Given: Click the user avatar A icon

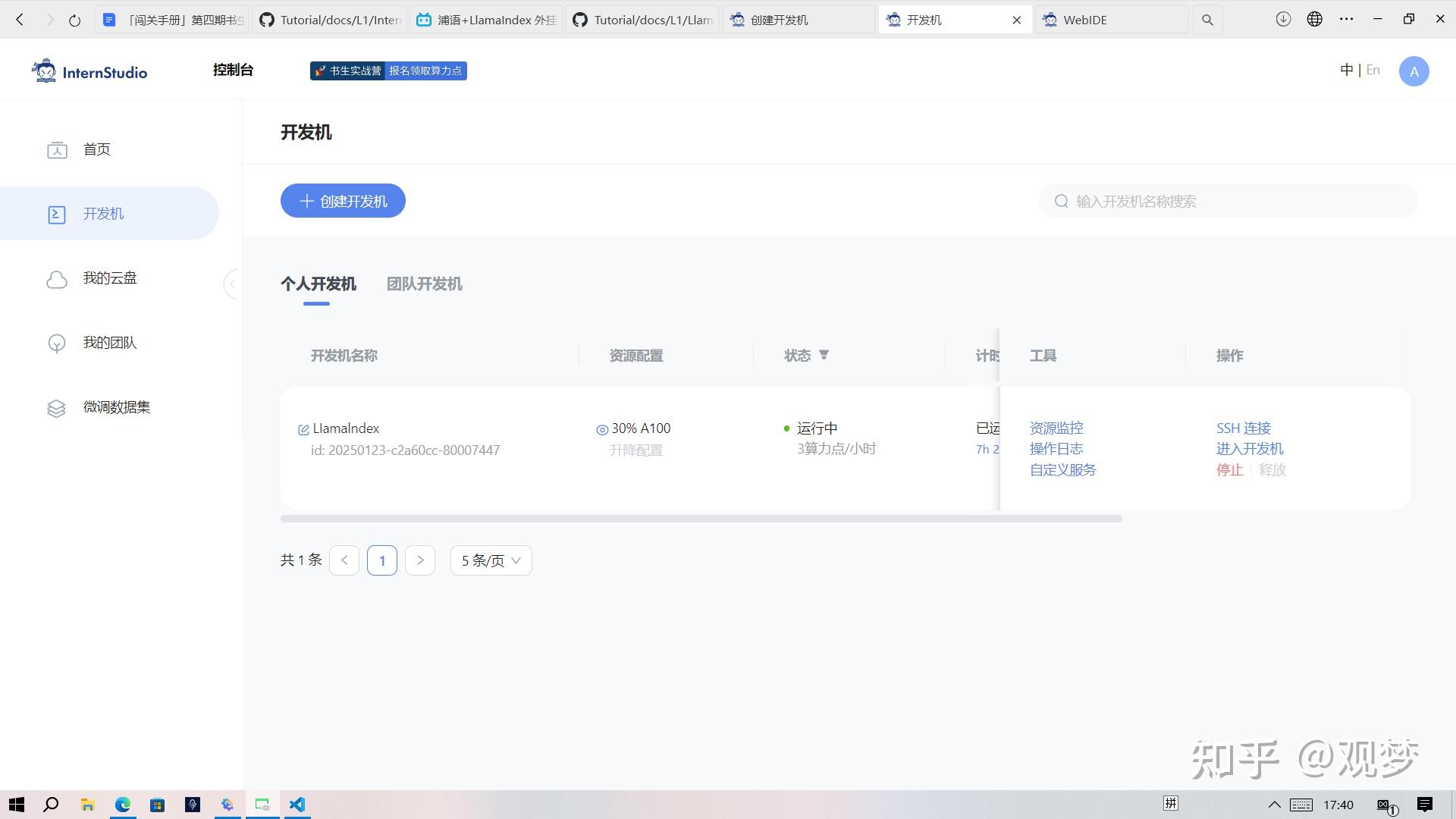Looking at the screenshot, I should pyautogui.click(x=1414, y=71).
